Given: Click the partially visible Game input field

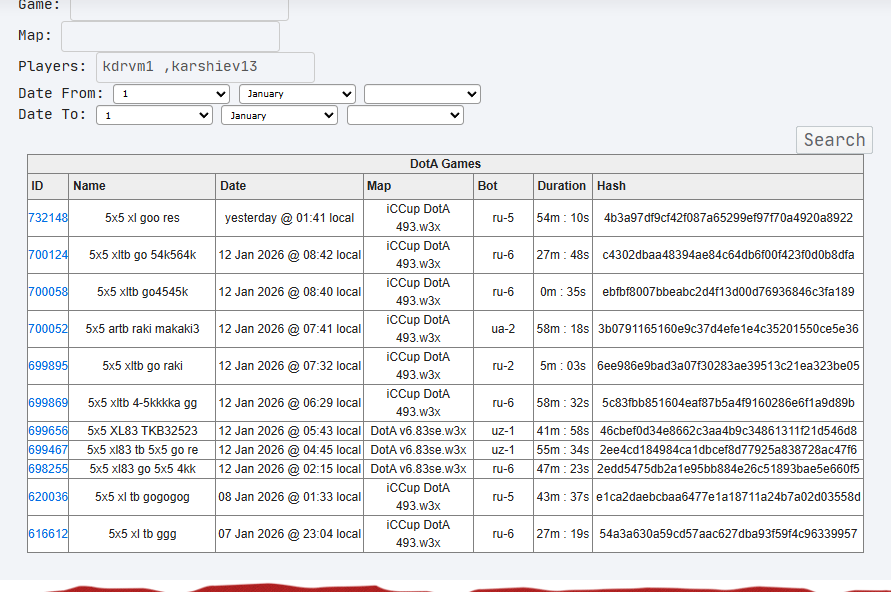Looking at the screenshot, I should pyautogui.click(x=179, y=10).
